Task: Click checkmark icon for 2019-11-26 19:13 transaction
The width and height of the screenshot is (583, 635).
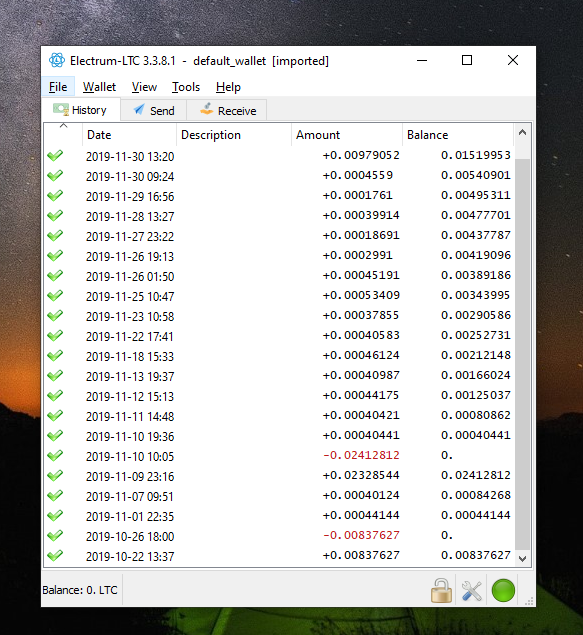Action: click(x=55, y=256)
